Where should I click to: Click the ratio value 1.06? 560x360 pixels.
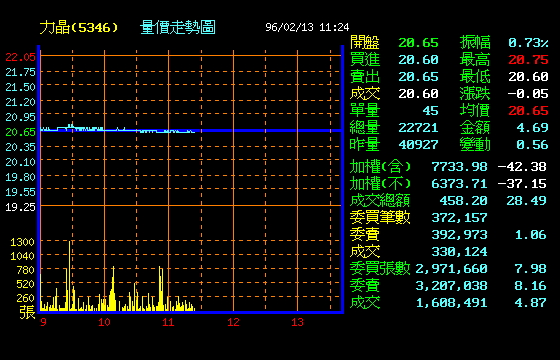[530, 235]
